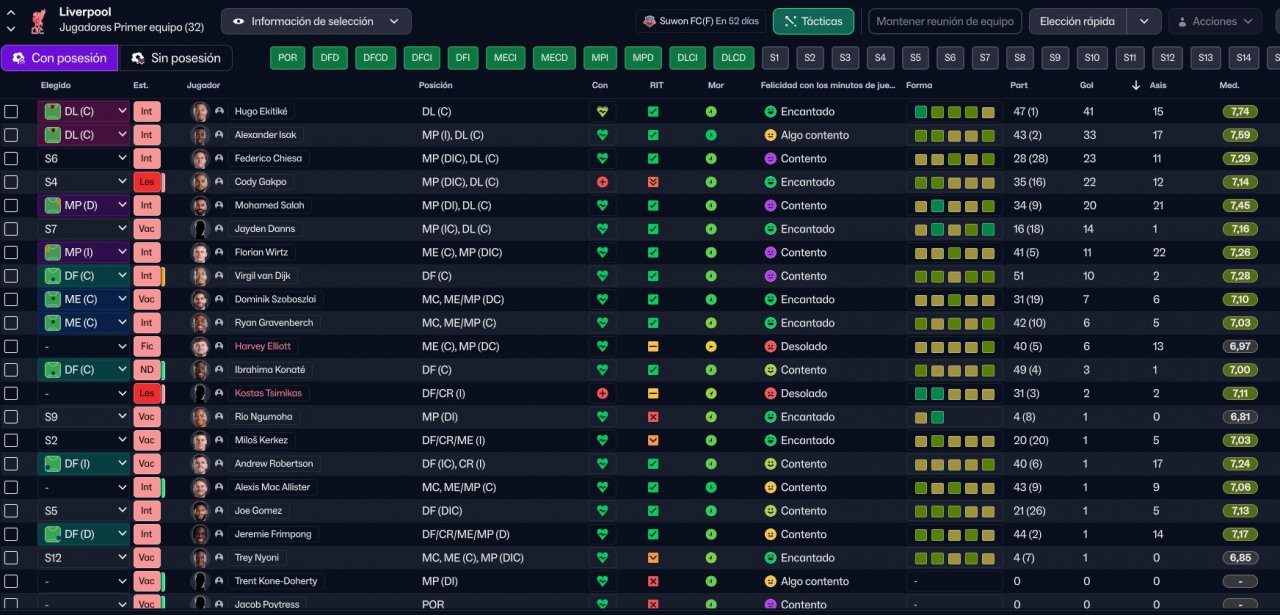The image size is (1280, 615).
Task: Select the DLCD position filter
Action: (x=733, y=58)
